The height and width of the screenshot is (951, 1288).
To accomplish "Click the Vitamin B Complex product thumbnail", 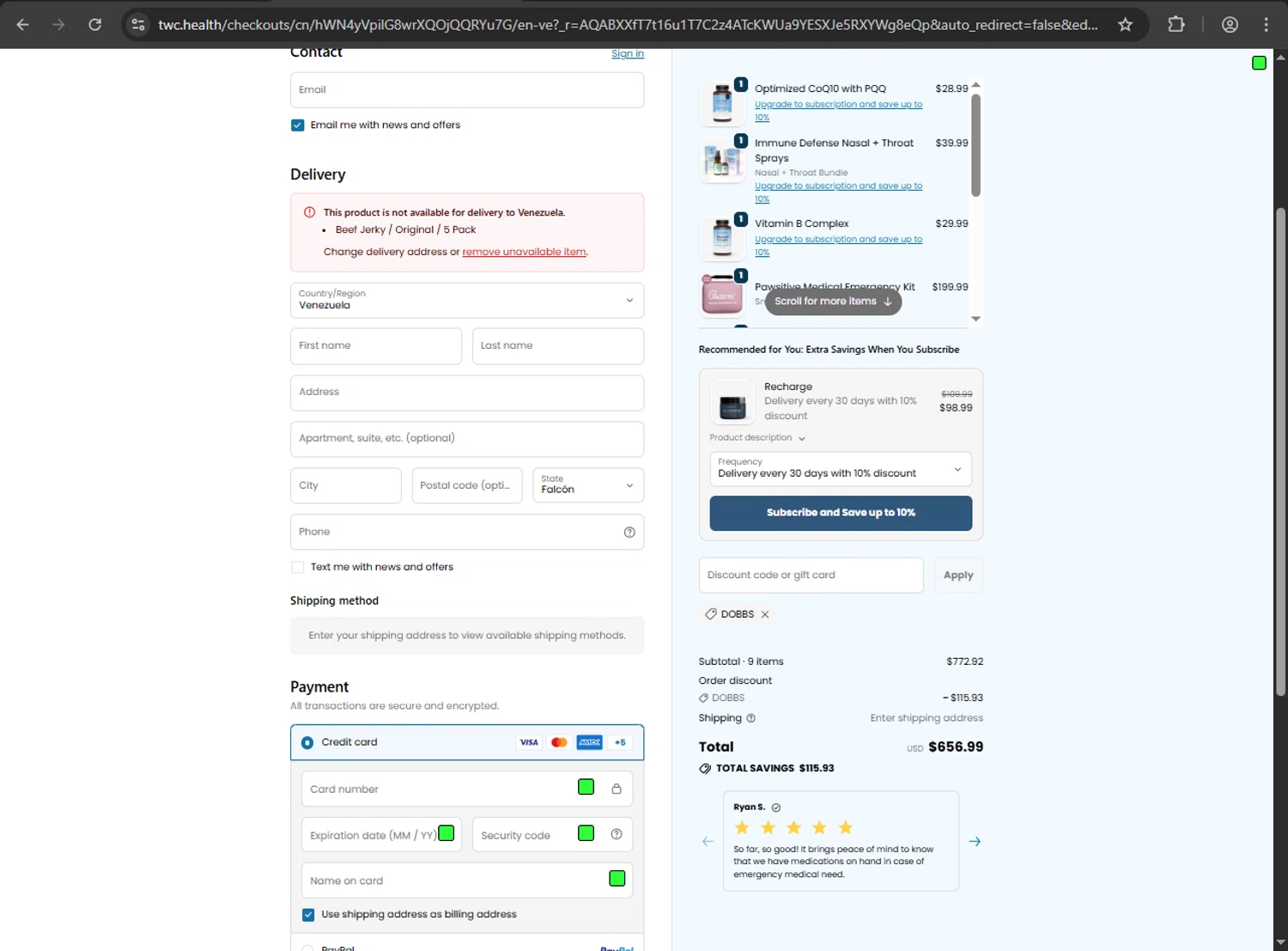I will point(722,238).
